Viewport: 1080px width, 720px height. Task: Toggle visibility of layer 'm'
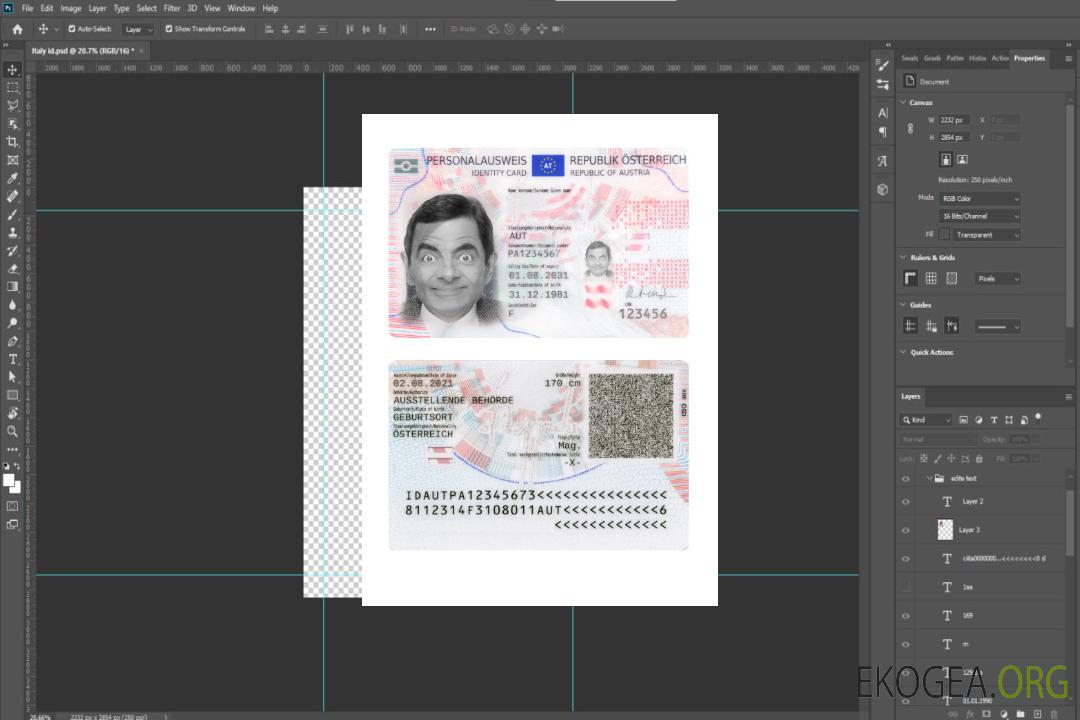click(x=906, y=645)
